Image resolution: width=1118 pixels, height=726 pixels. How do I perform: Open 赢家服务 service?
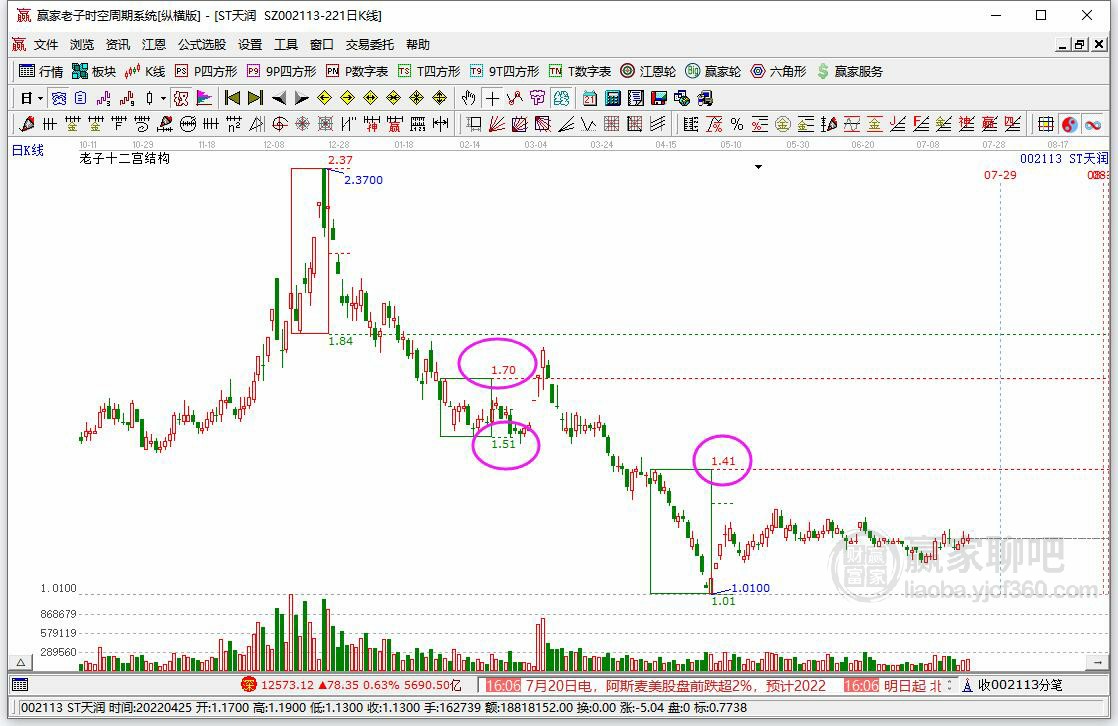point(850,71)
